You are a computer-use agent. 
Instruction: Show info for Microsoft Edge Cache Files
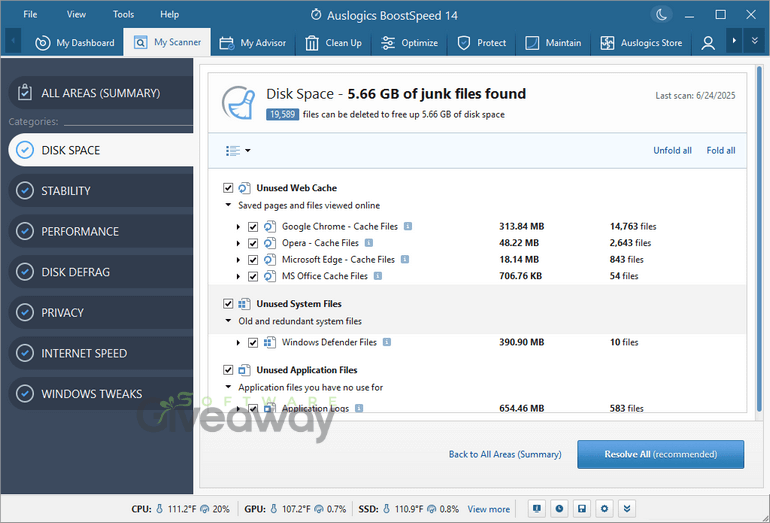click(x=405, y=259)
